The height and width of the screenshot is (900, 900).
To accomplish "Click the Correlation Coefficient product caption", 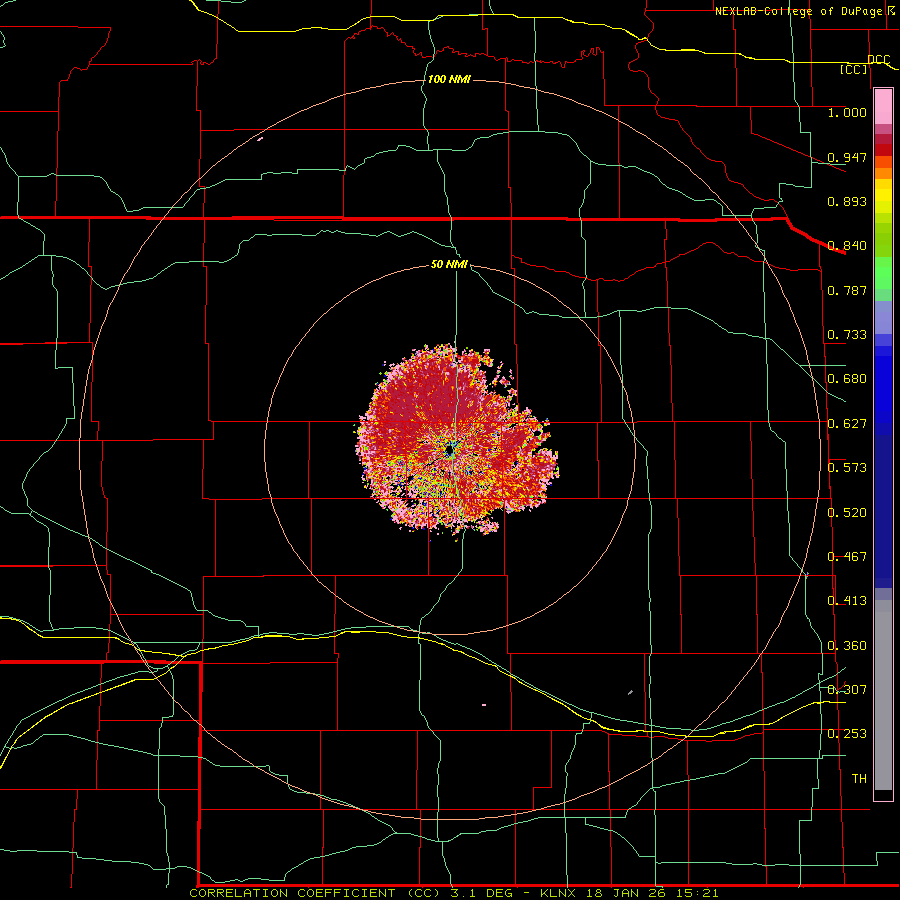I will [453, 893].
